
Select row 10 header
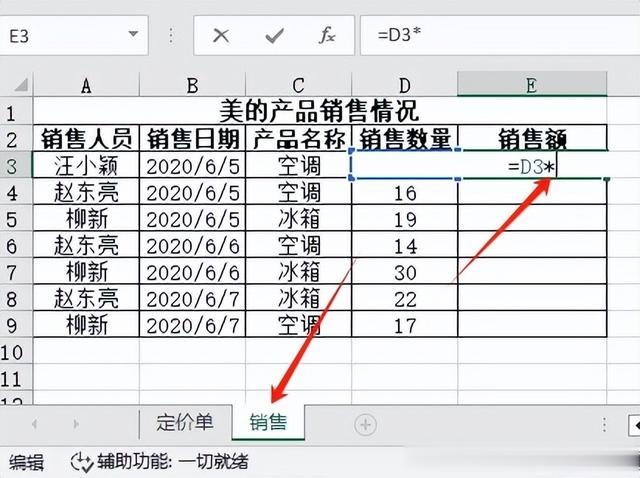[x=16, y=351]
